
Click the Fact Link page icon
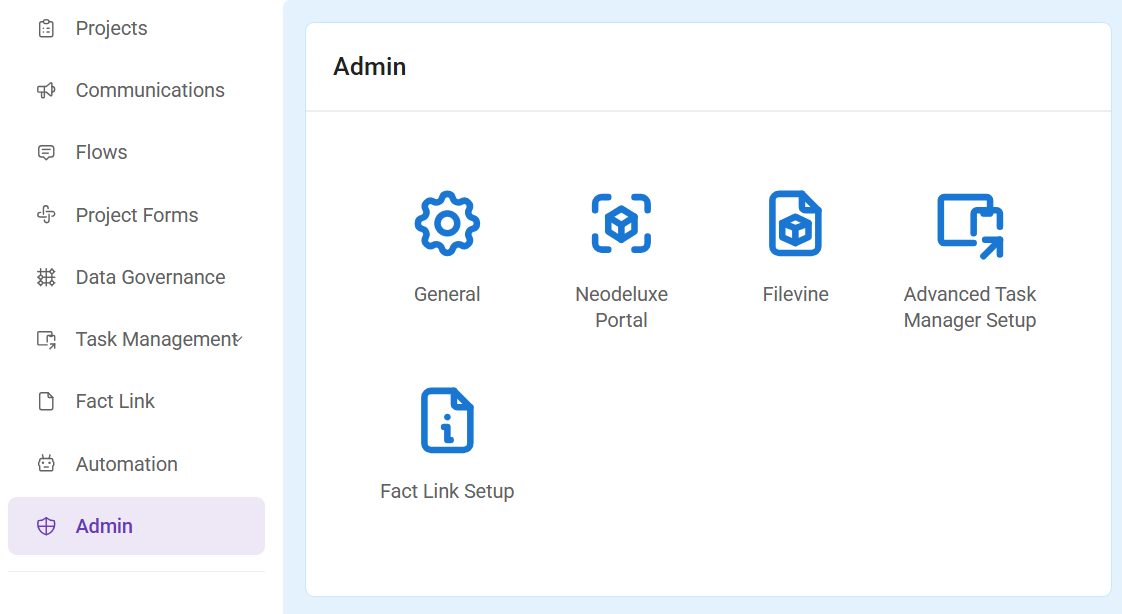[x=47, y=401]
